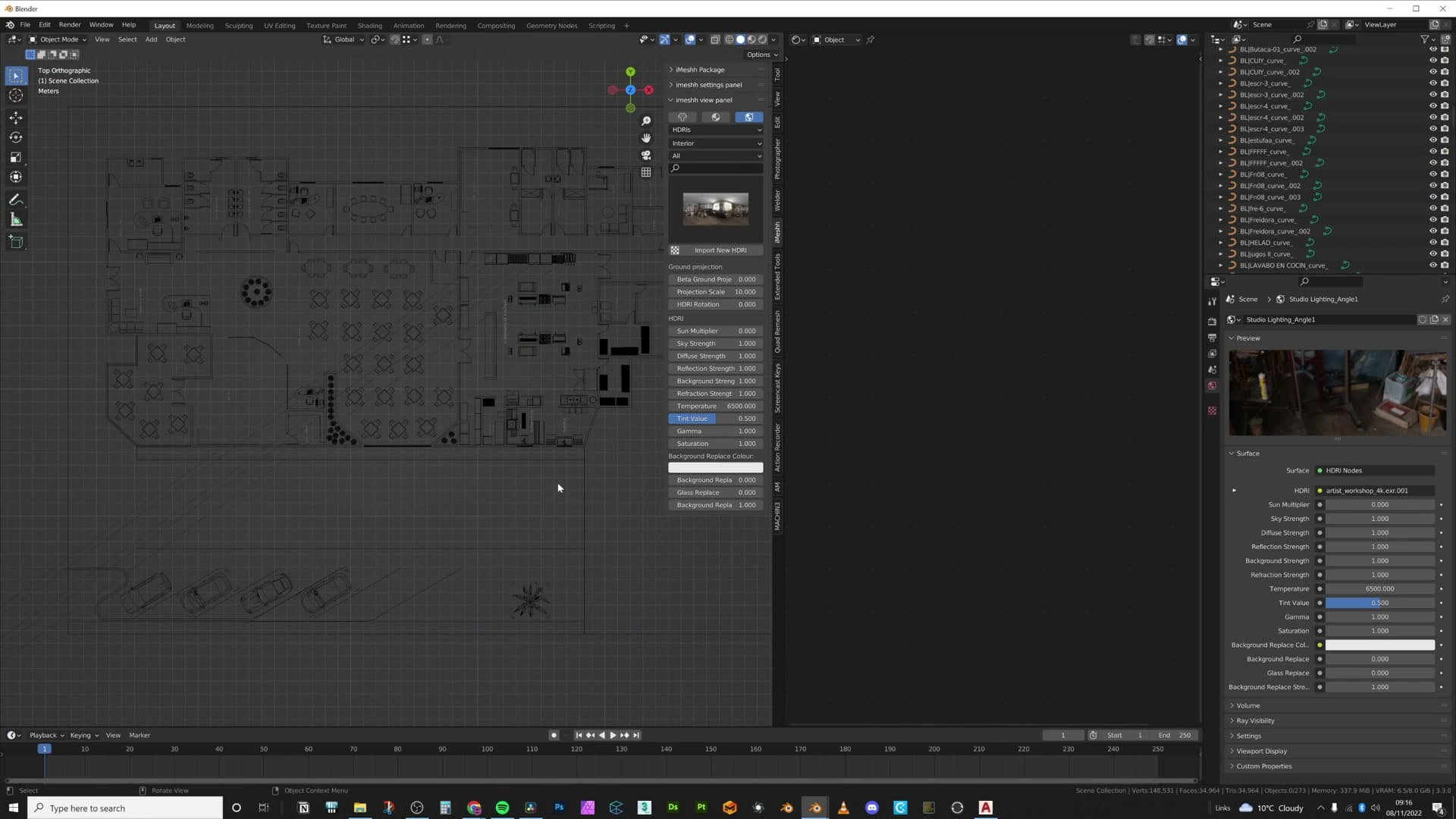Choose the Rotate tool

point(16,137)
